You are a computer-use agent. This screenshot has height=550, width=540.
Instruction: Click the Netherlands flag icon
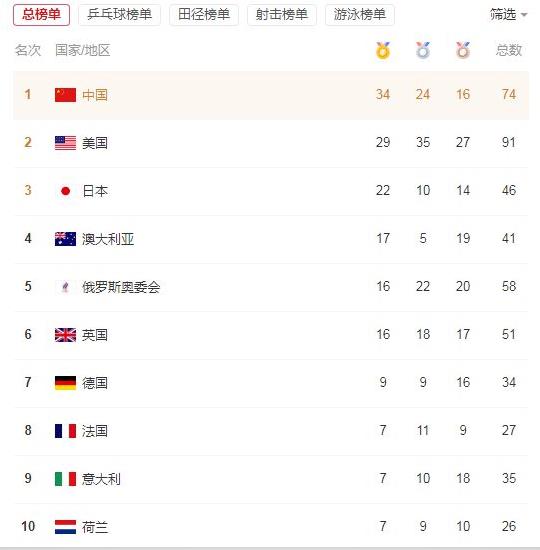coord(65,527)
